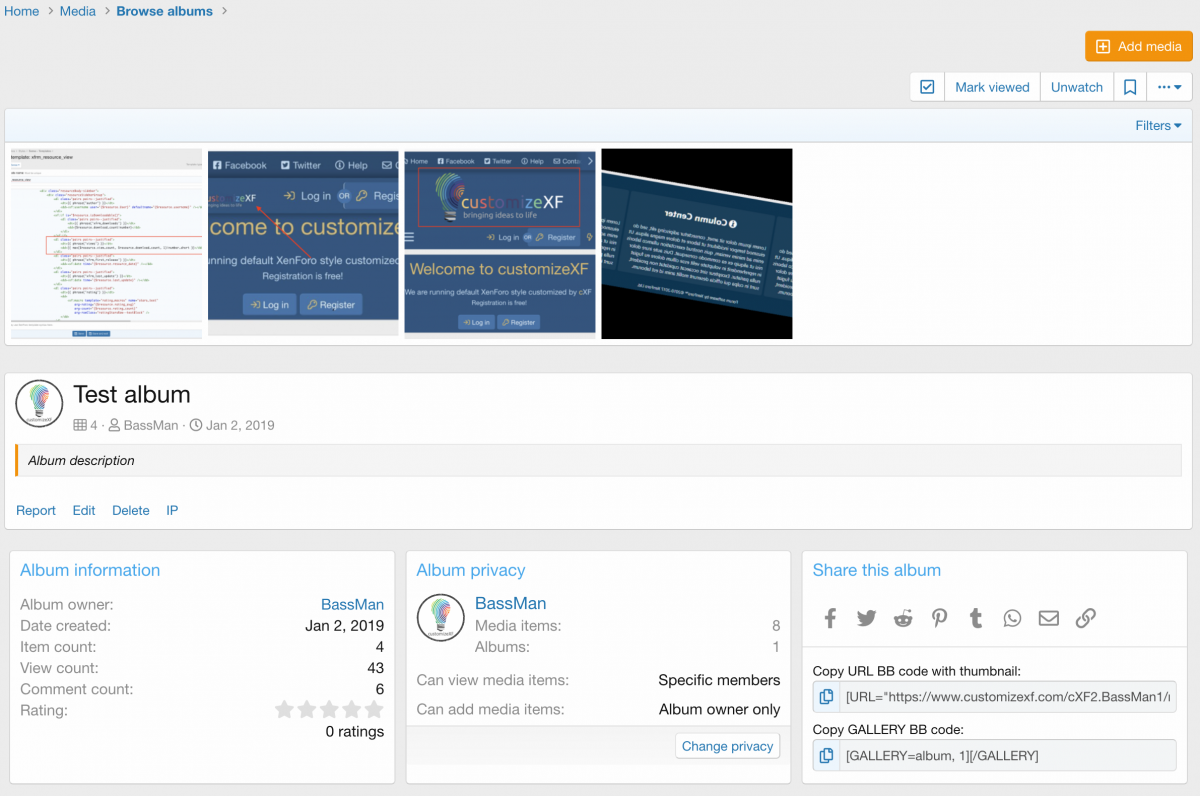This screenshot has height=796, width=1200.
Task: Copy the URL BB code clipboard icon
Action: click(826, 697)
